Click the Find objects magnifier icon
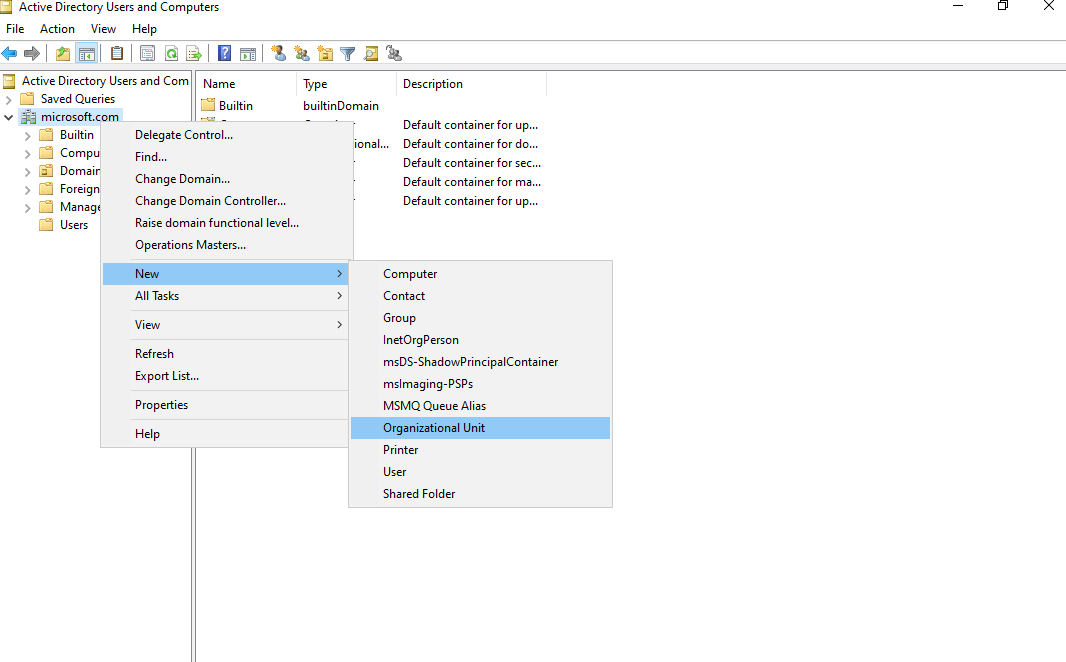The image size is (1066, 662). click(x=371, y=53)
